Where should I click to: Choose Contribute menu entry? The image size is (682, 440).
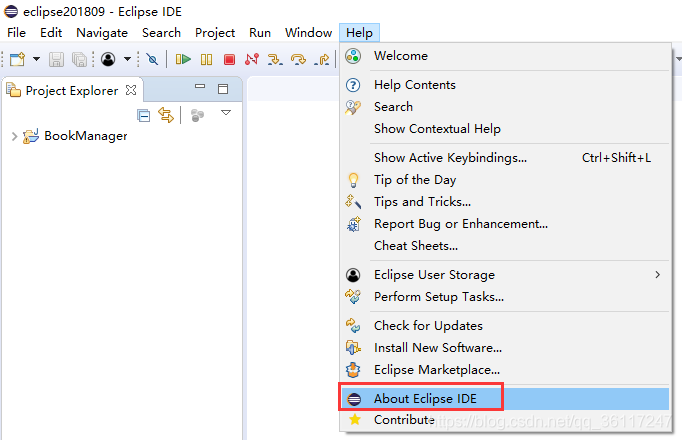click(x=505, y=420)
